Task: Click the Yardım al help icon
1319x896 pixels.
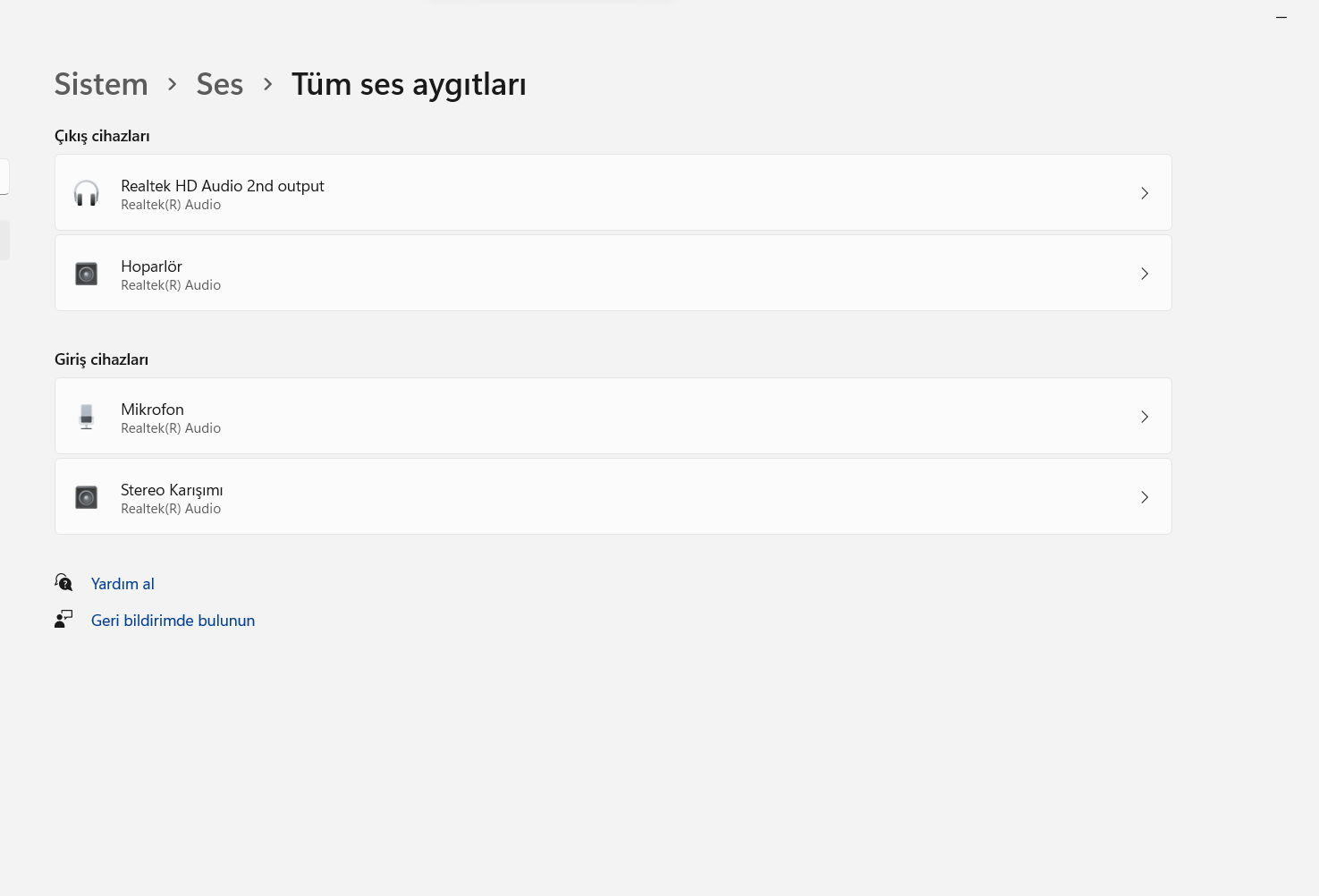Action: coord(63,583)
